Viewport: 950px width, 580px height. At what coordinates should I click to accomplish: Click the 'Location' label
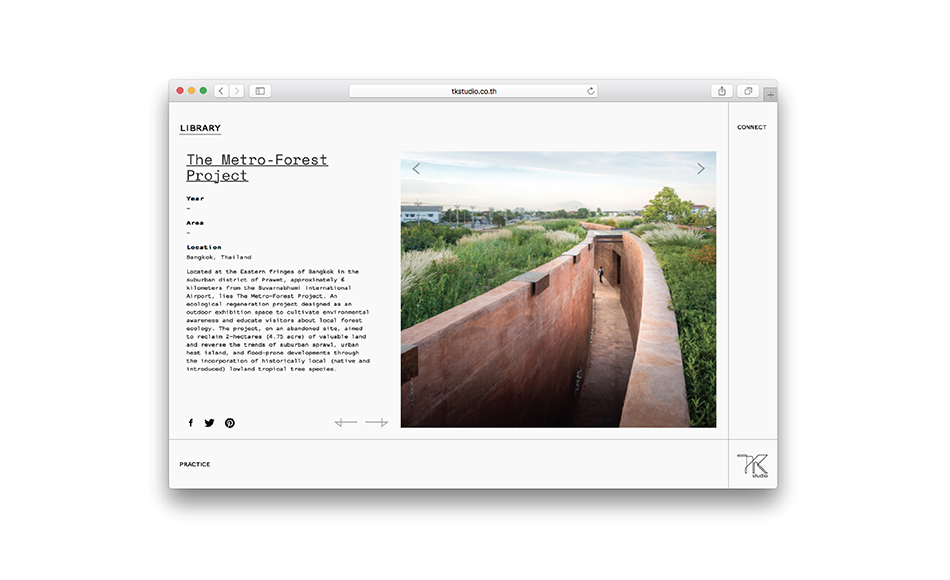[204, 247]
